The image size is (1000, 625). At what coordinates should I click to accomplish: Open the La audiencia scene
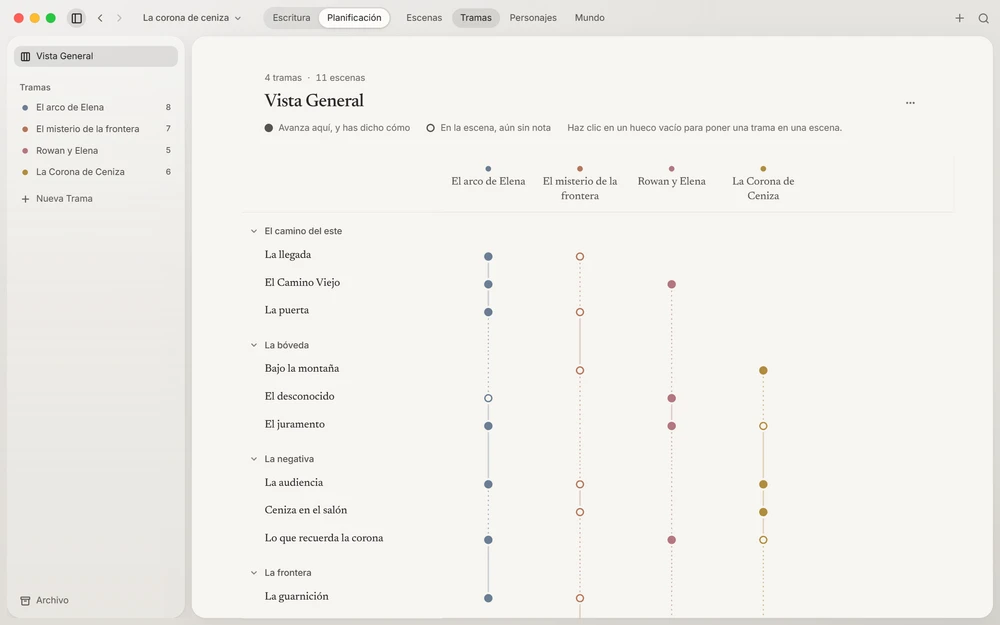pyautogui.click(x=294, y=483)
